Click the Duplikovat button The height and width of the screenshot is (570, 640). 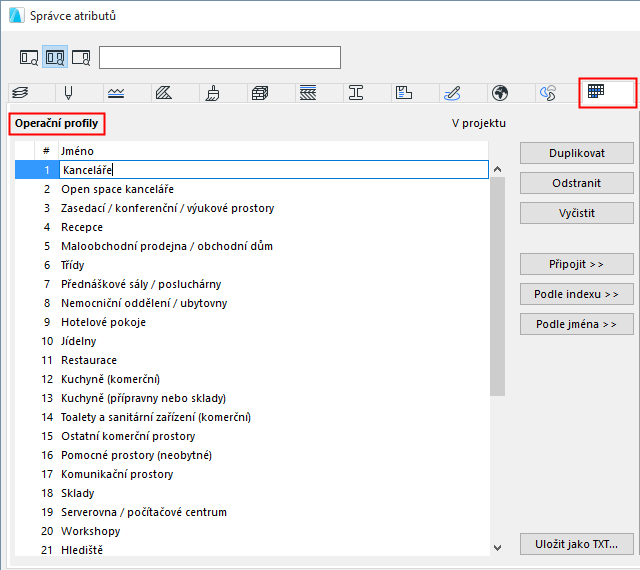coord(576,153)
